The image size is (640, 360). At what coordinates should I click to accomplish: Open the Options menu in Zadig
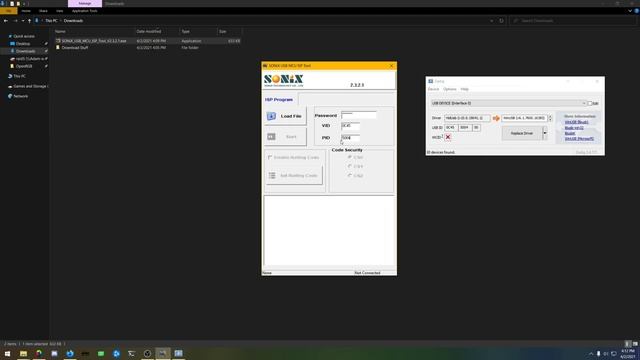tap(450, 89)
